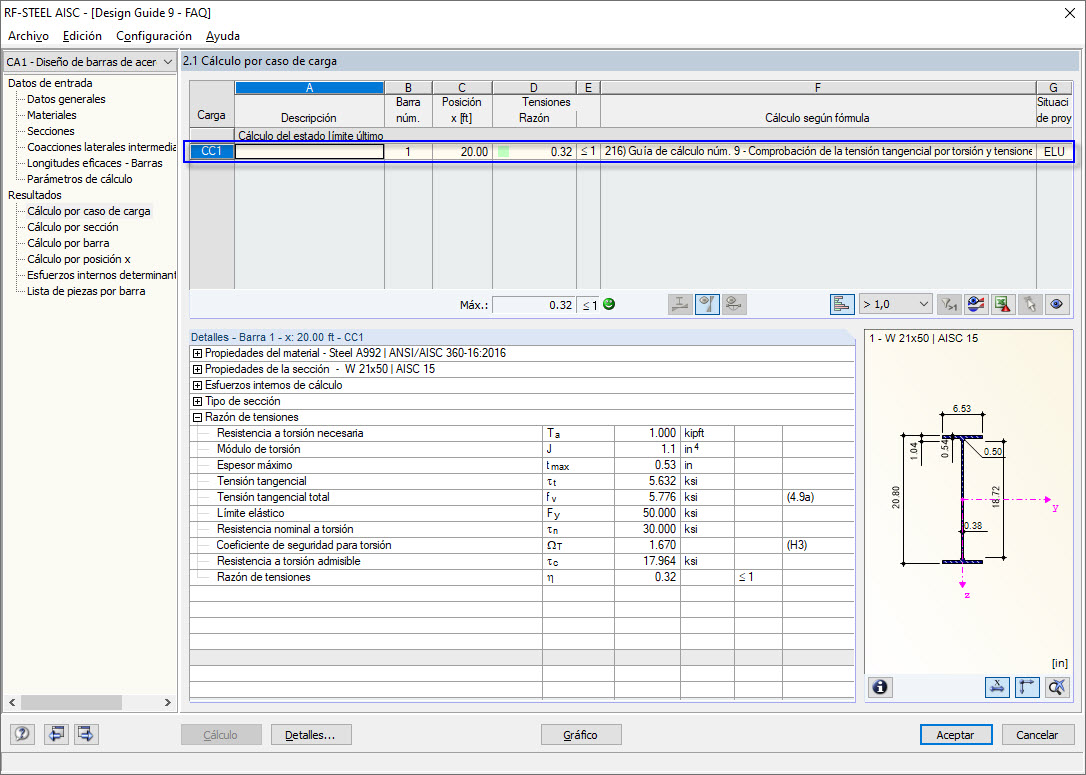The height and width of the screenshot is (775, 1086).
Task: Select Materiales in the tree
Action: tap(52, 115)
